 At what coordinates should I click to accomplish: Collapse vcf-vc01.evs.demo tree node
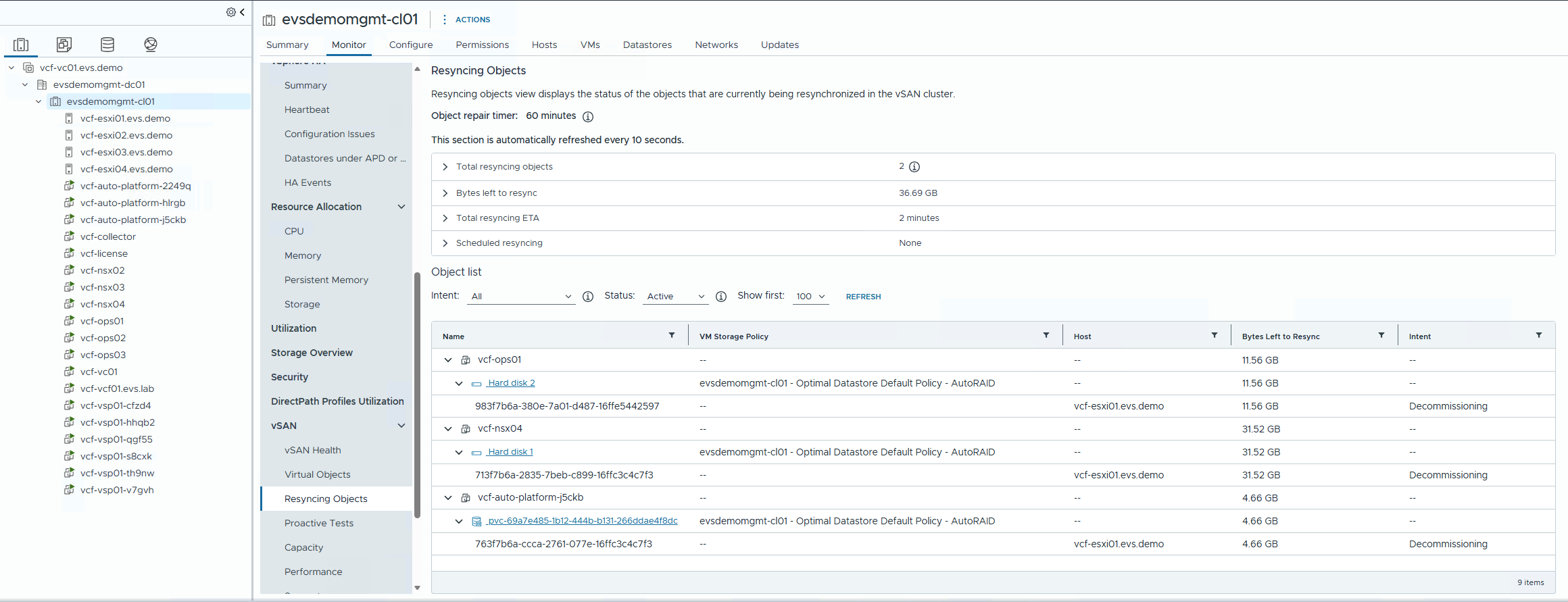click(11, 68)
